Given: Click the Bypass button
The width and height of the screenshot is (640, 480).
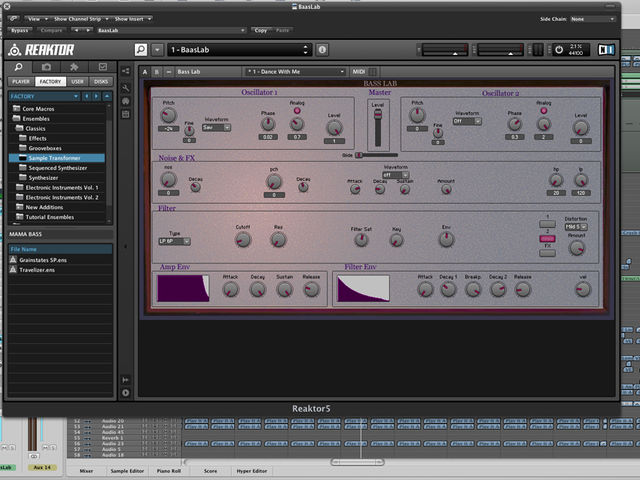Looking at the screenshot, I should (19, 31).
